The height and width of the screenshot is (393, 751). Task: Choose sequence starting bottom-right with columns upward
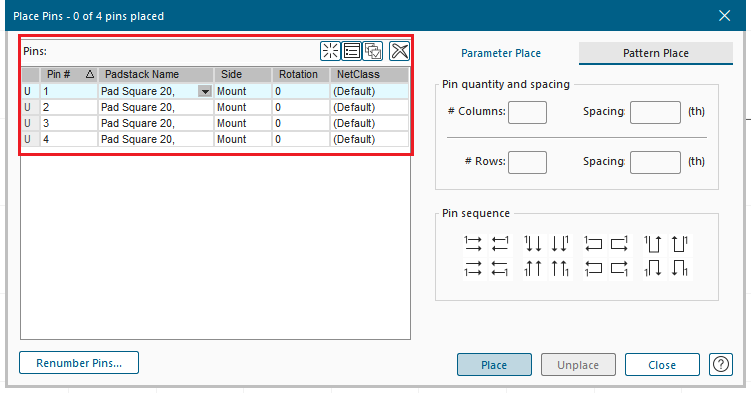pyautogui.click(x=559, y=269)
